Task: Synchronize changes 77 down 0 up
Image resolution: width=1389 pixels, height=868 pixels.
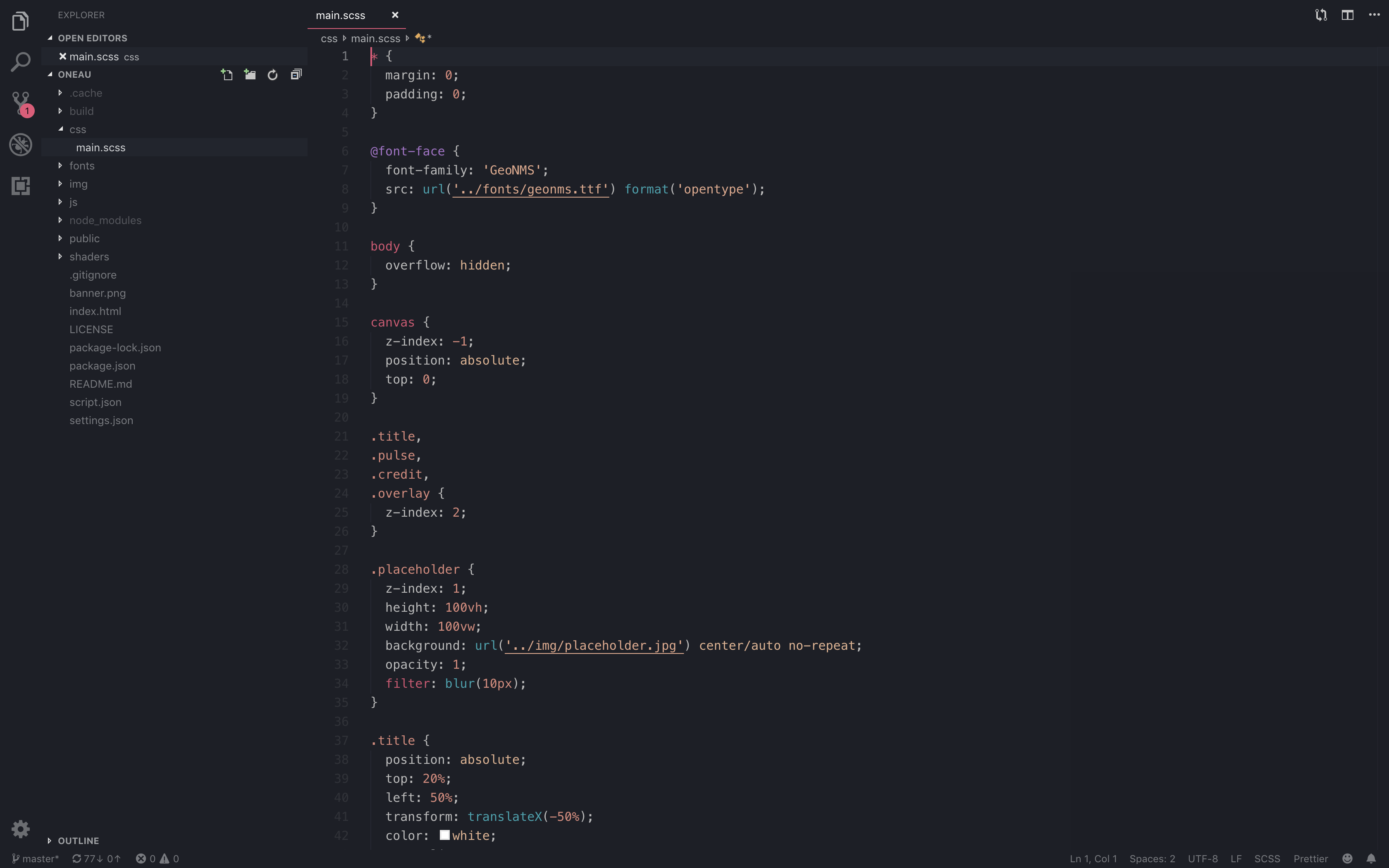Action: point(96,859)
